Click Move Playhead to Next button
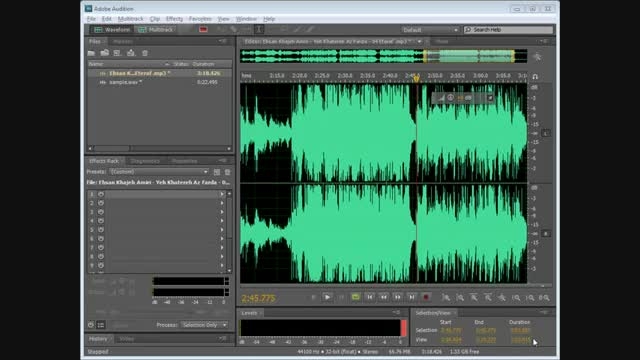Viewport: 640px width, 360px height. click(x=412, y=297)
